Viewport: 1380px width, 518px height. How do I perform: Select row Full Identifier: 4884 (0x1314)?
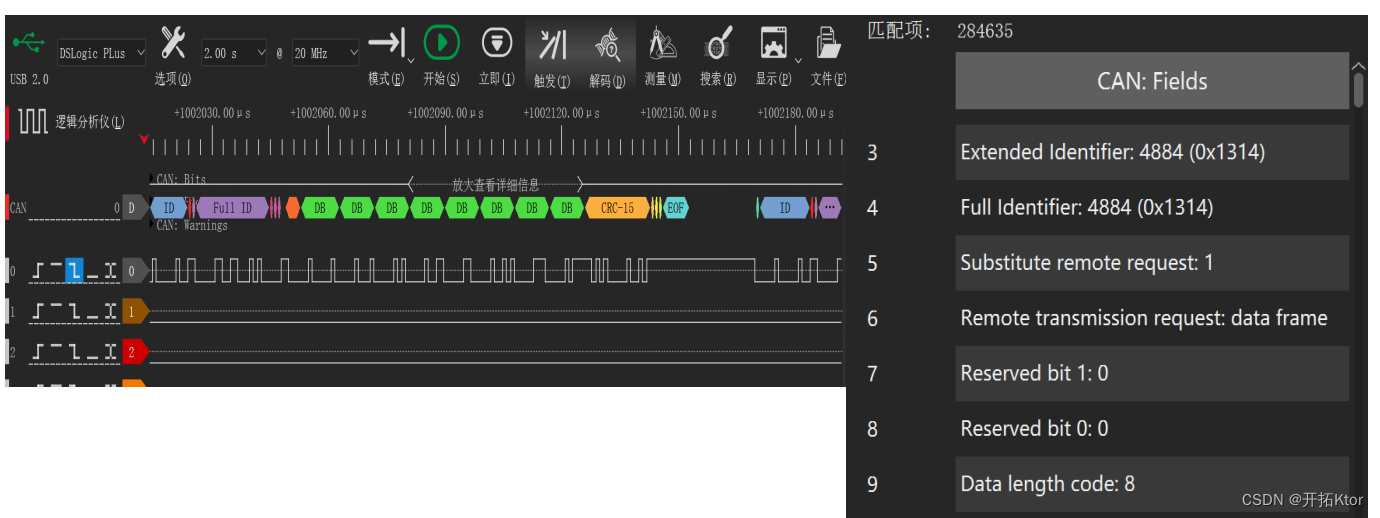tap(1152, 208)
